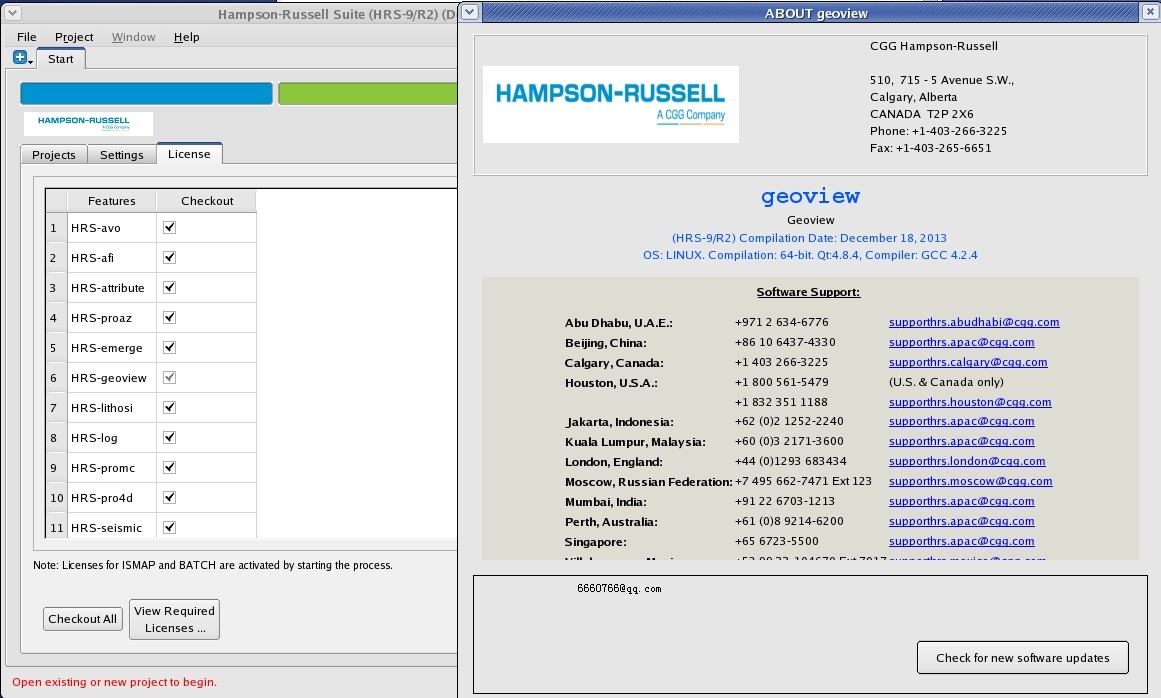1161x698 pixels.
Task: Select the HRS-afi feature row
Action: point(111,258)
